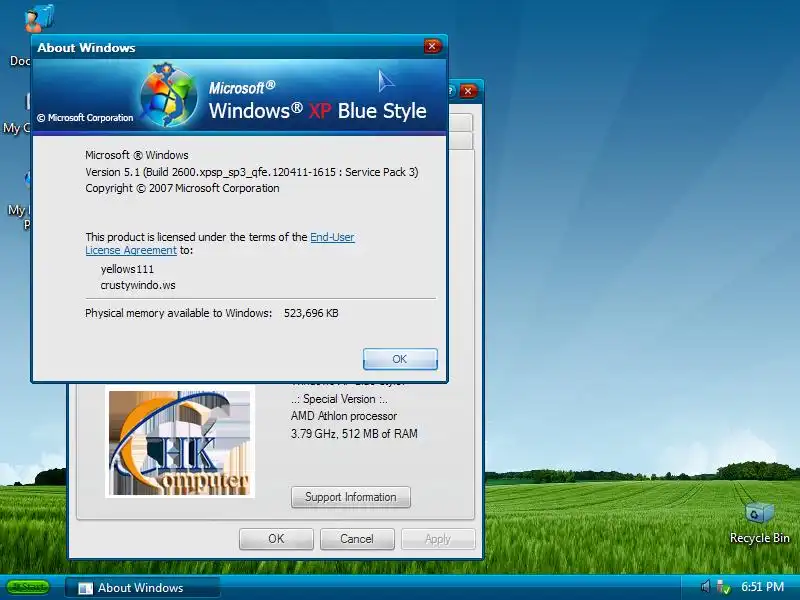Open the Start menu button

28,587
